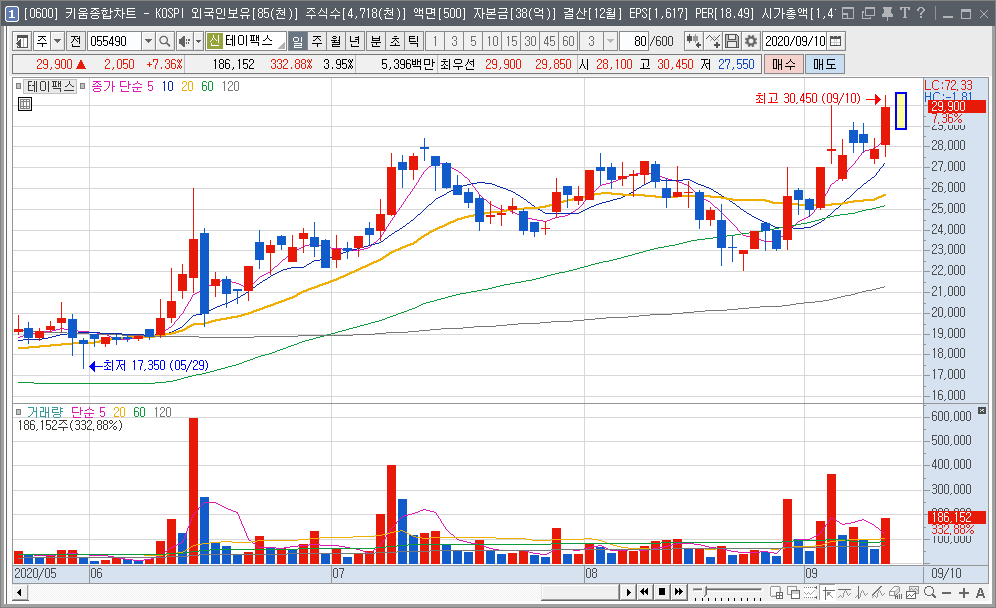
Task: Click the crosshair cursor tool icon
Action: 828,592
